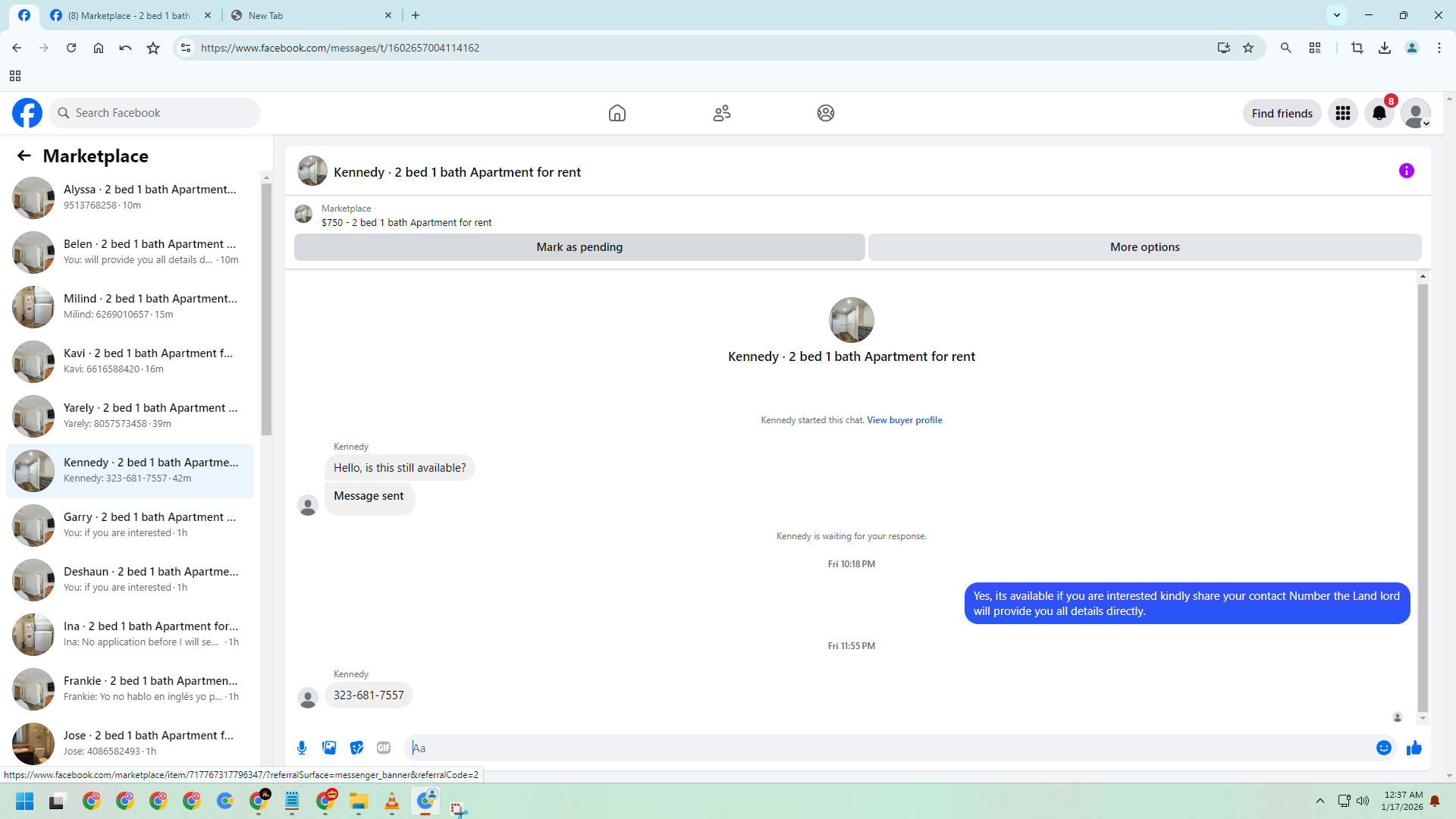
Task: Expand browser tab search chevron
Action: pyautogui.click(x=1336, y=15)
